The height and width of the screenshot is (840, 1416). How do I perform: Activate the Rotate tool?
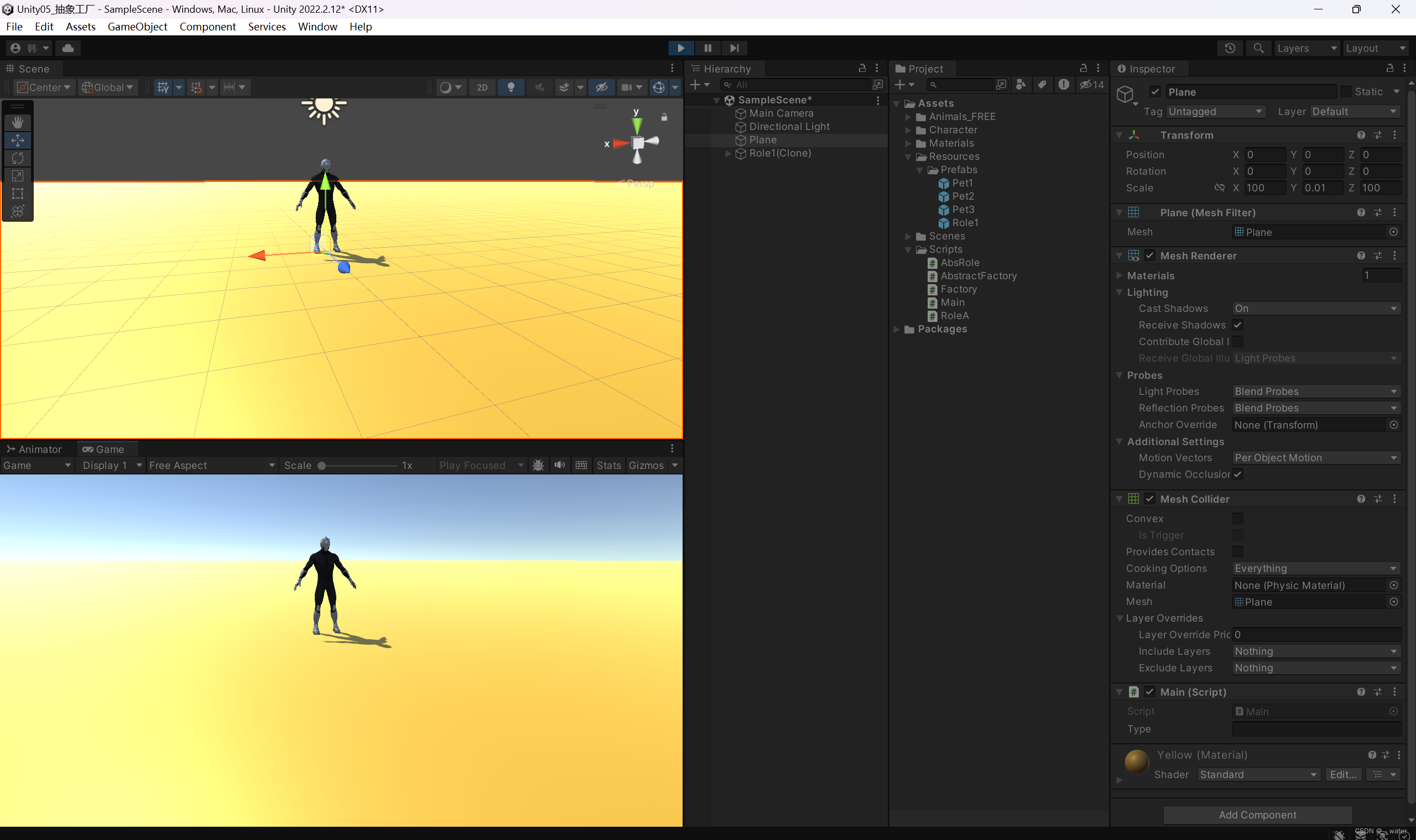[x=18, y=158]
